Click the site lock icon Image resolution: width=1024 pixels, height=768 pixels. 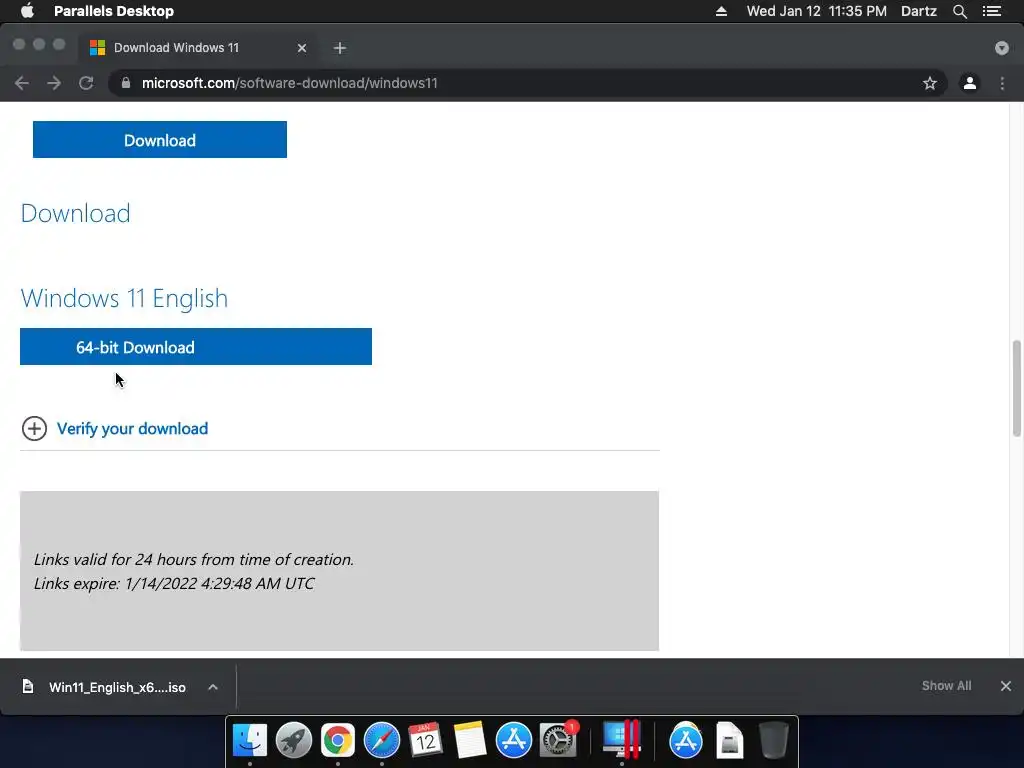click(126, 83)
